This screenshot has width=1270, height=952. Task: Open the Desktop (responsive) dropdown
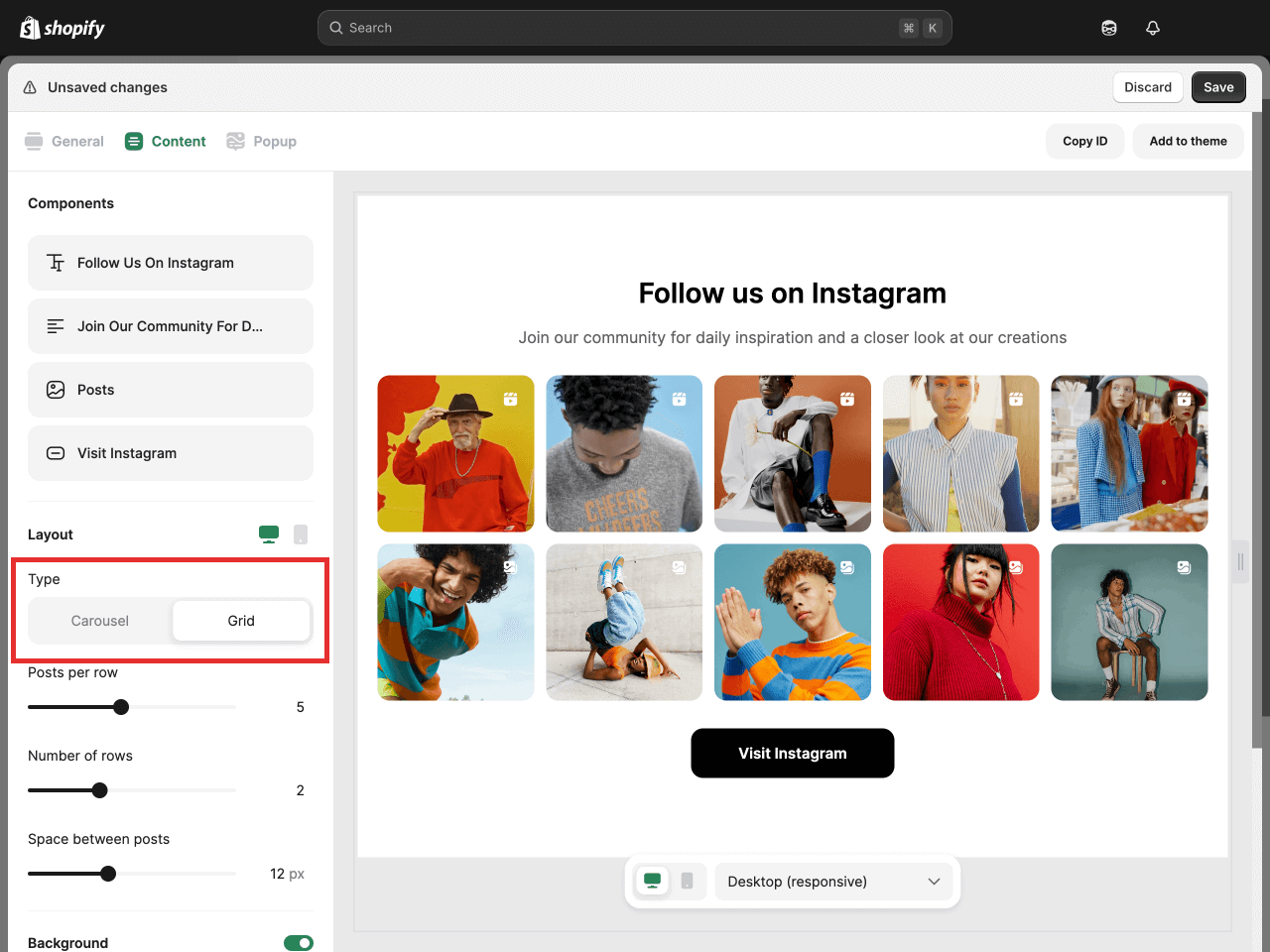tap(833, 881)
